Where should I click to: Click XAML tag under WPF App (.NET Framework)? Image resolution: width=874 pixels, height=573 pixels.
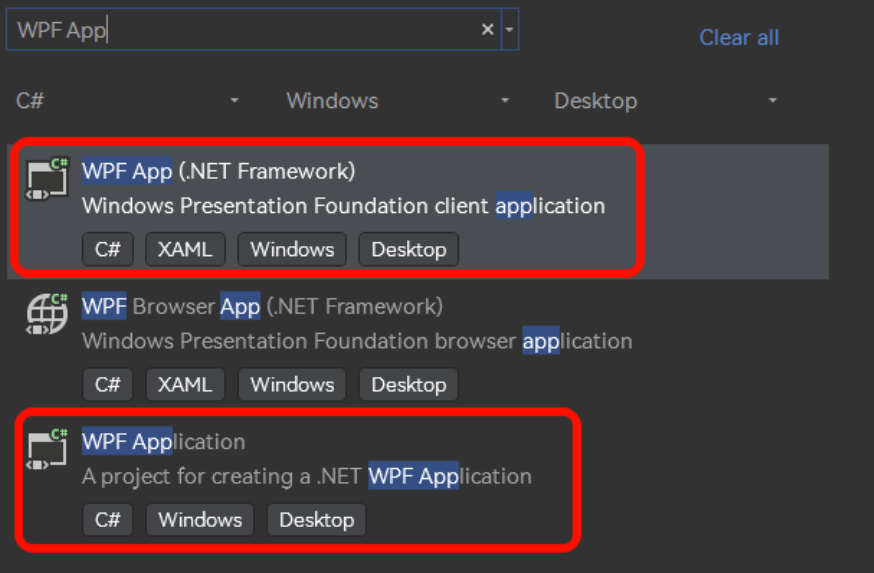[x=185, y=249]
